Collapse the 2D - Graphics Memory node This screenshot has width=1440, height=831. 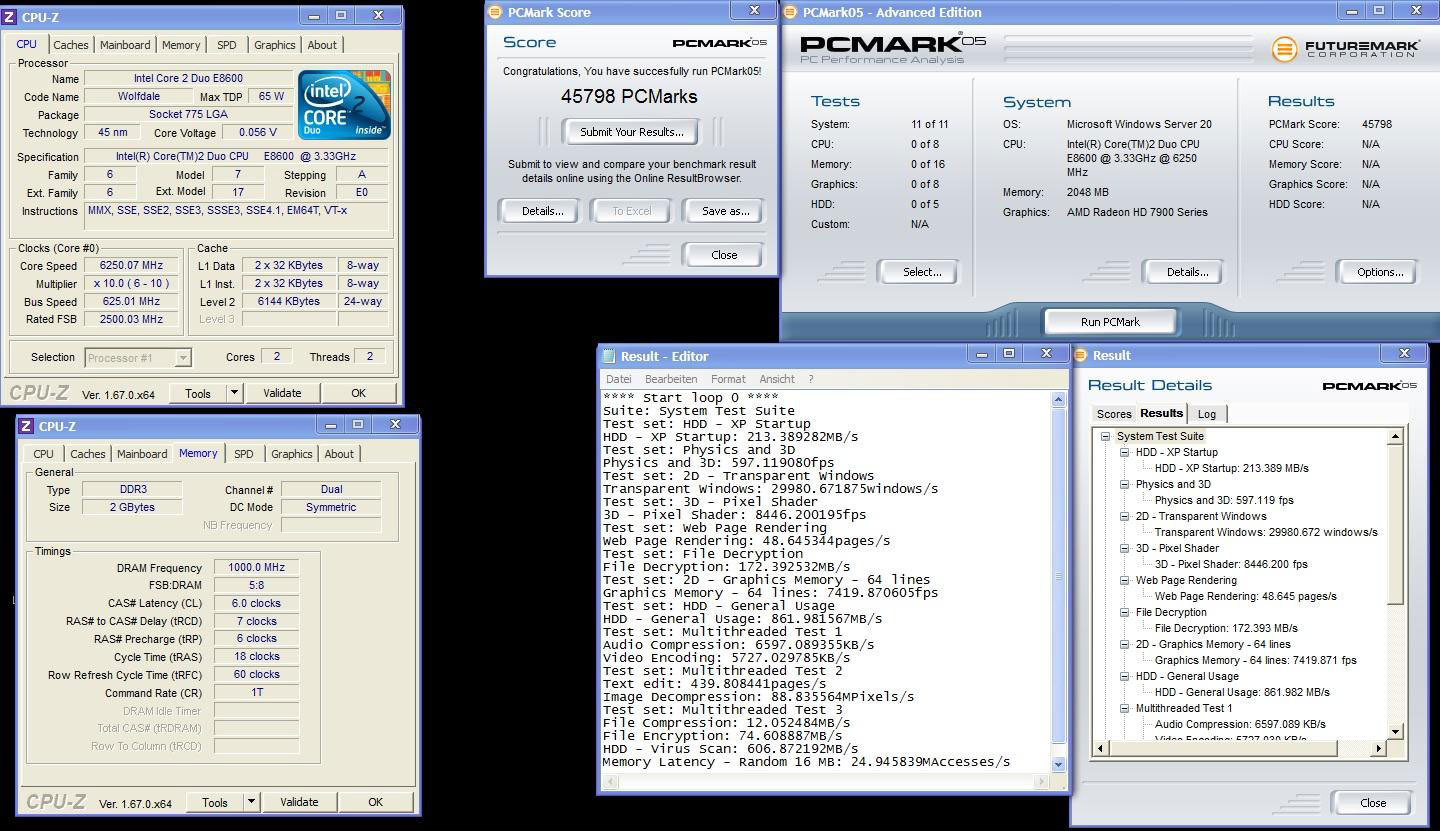tap(1124, 644)
